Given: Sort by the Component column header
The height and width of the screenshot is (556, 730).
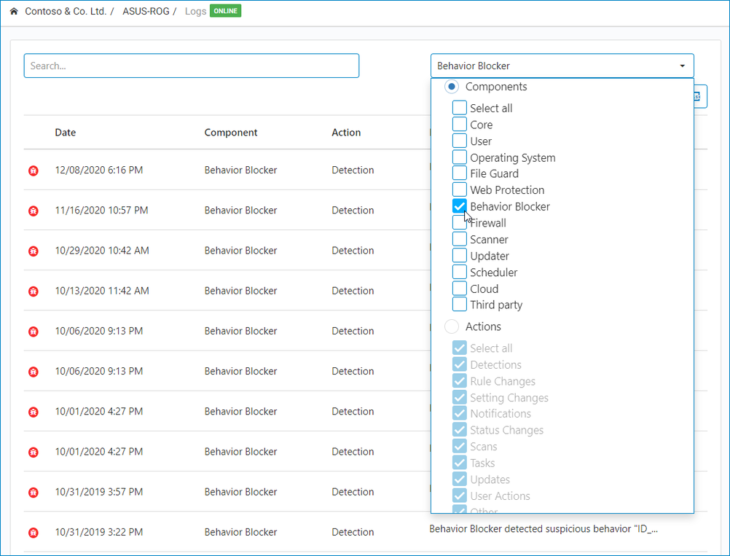Looking at the screenshot, I should pyautogui.click(x=230, y=132).
